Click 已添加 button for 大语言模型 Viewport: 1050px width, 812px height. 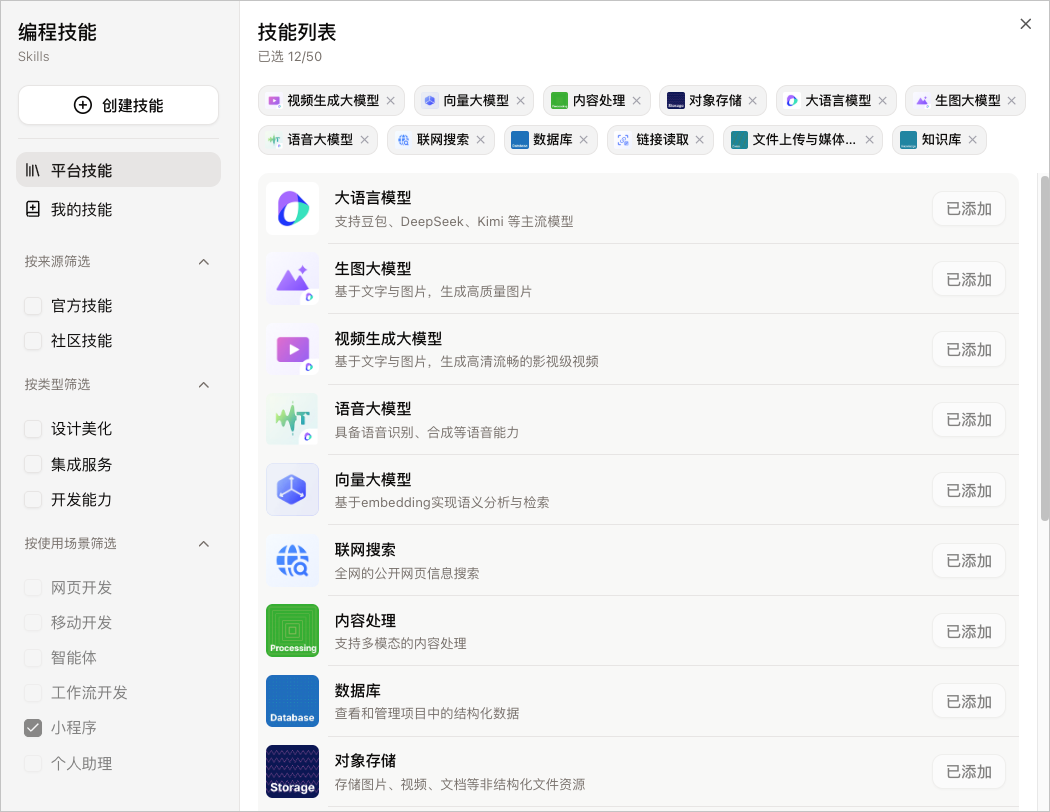[968, 209]
